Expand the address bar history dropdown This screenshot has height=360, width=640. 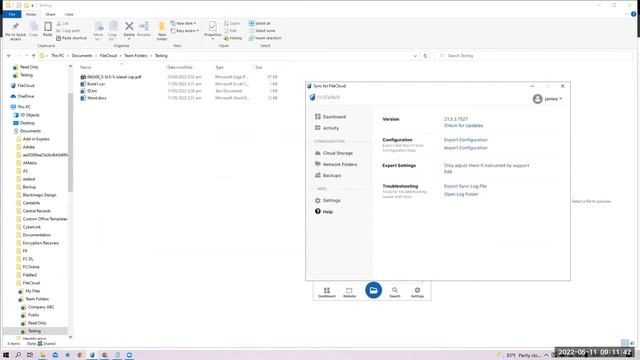point(415,56)
